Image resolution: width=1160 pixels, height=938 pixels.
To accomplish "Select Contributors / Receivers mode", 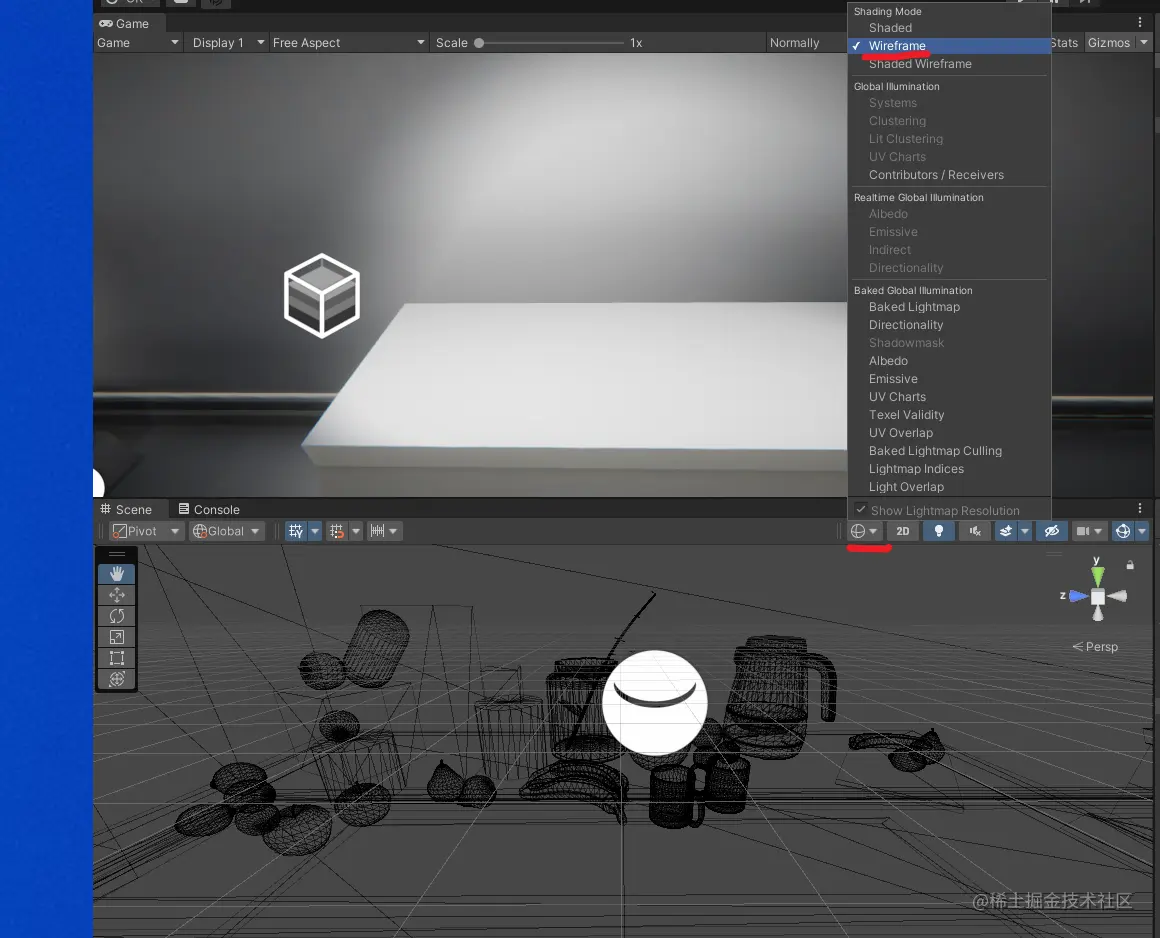I will (x=948, y=175).
